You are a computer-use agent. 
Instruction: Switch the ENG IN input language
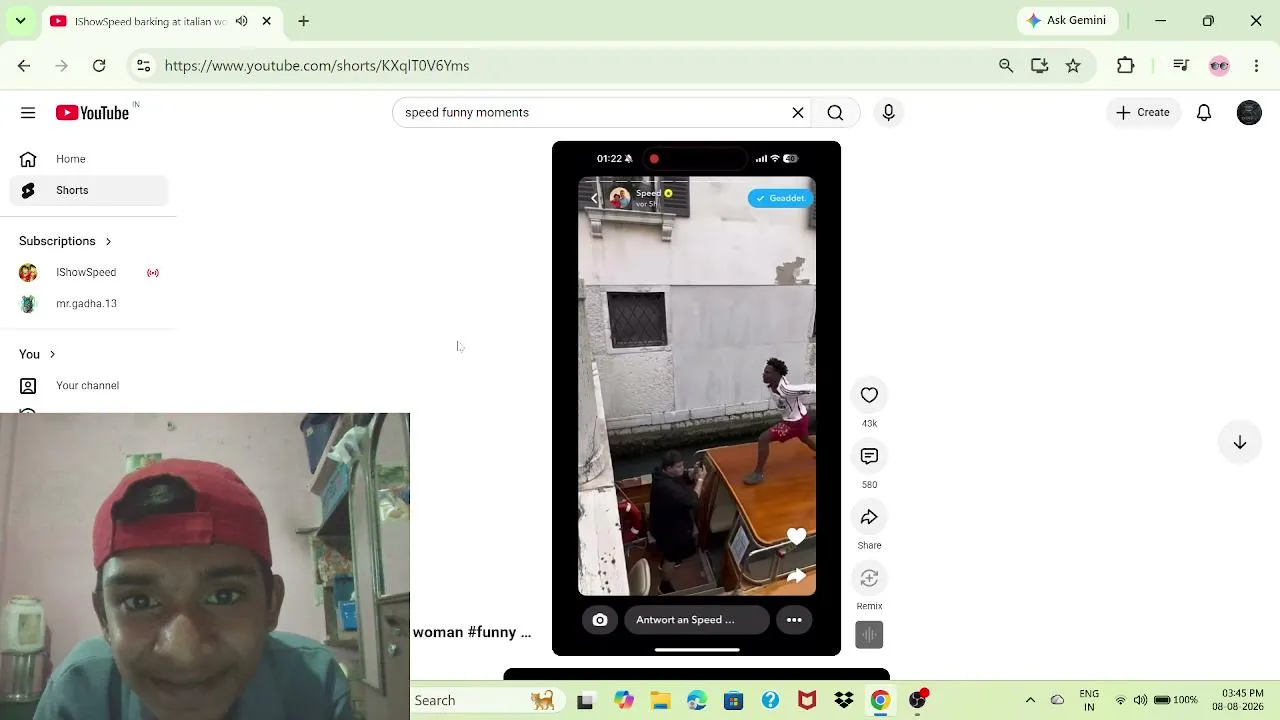1089,700
